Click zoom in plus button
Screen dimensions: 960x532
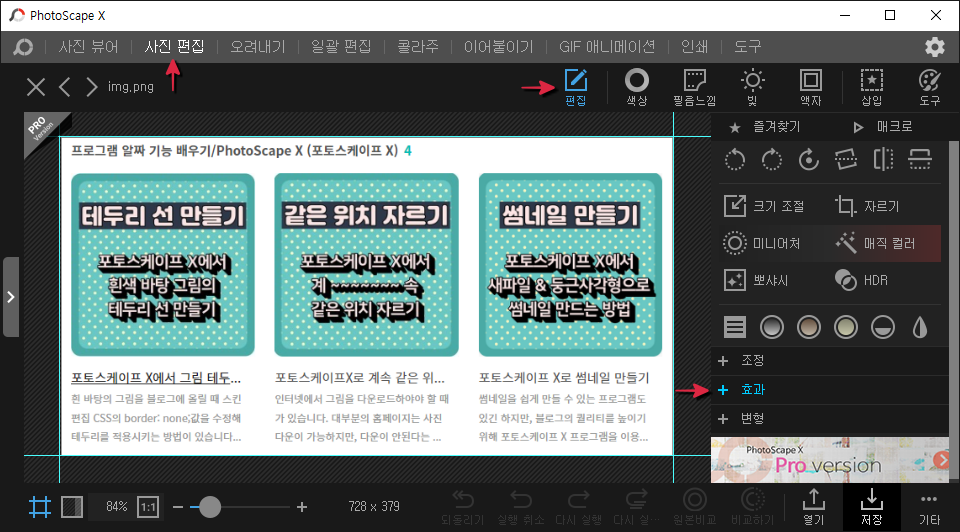pyautogui.click(x=302, y=507)
